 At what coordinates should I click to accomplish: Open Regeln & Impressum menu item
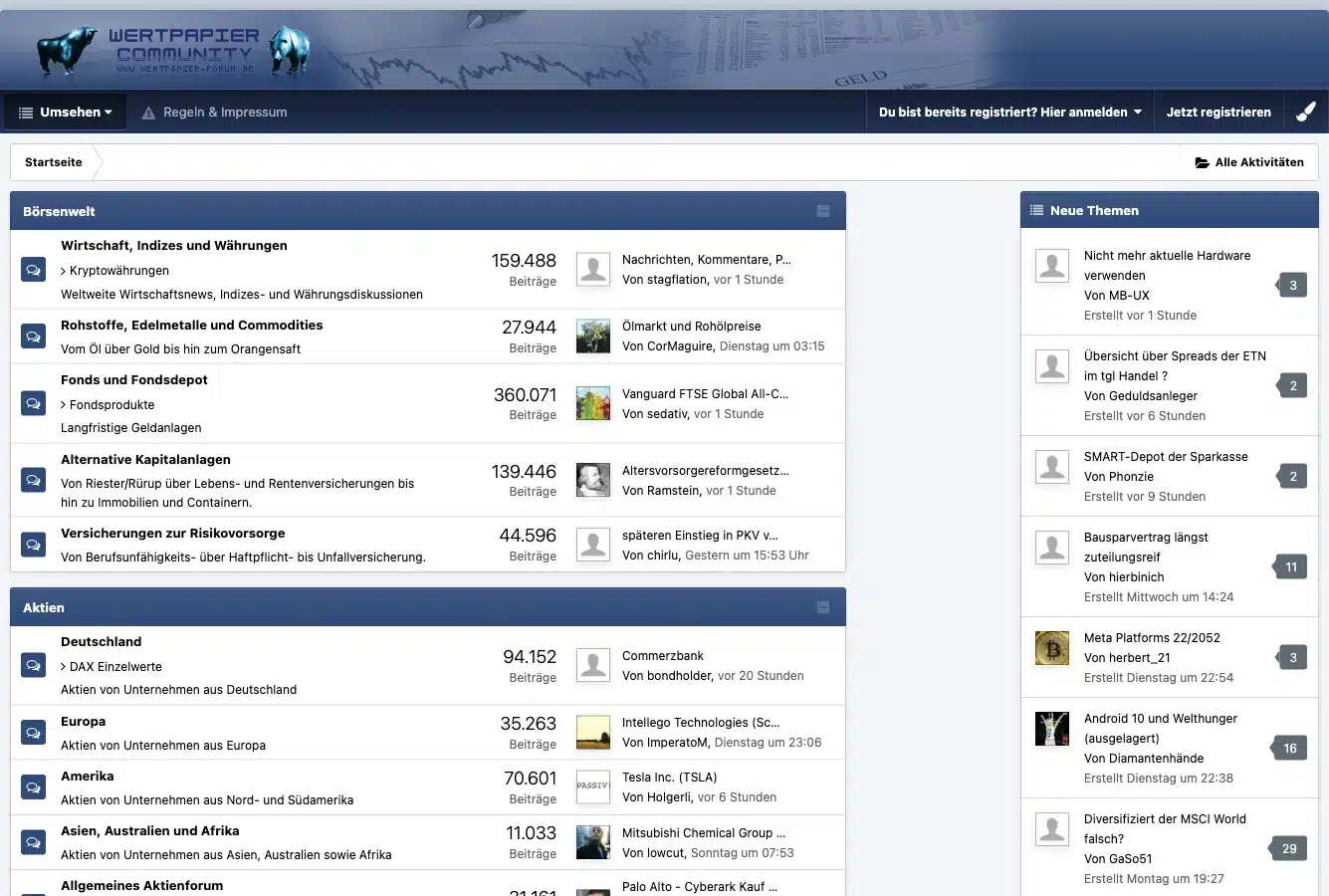pos(214,112)
